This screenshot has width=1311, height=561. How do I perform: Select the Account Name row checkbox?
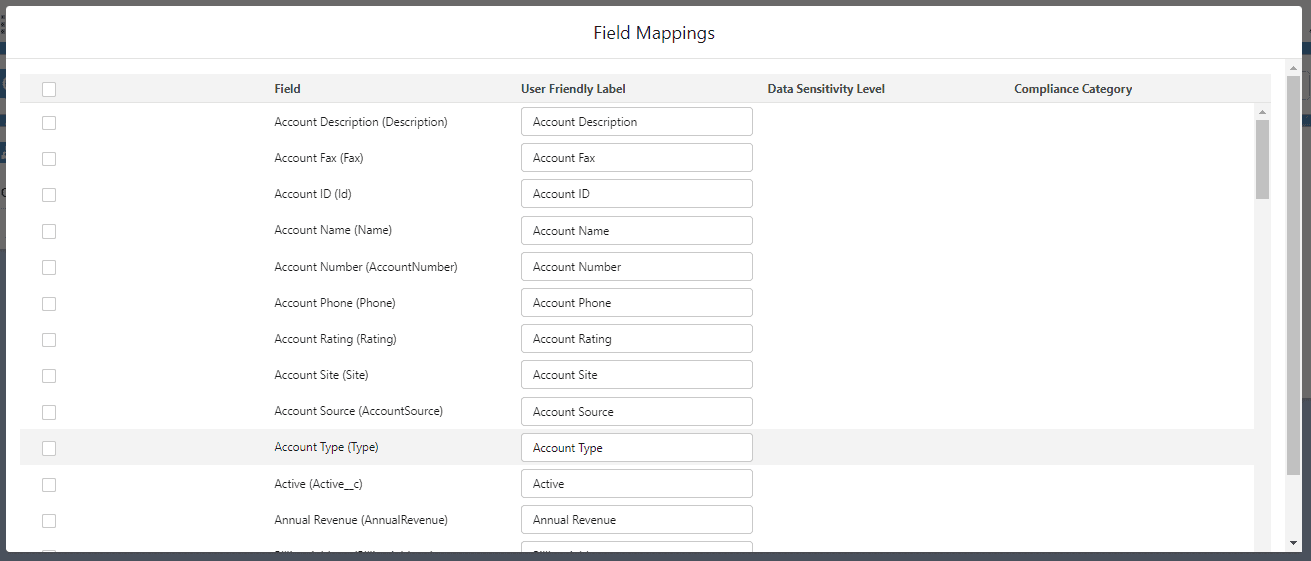[x=49, y=231]
